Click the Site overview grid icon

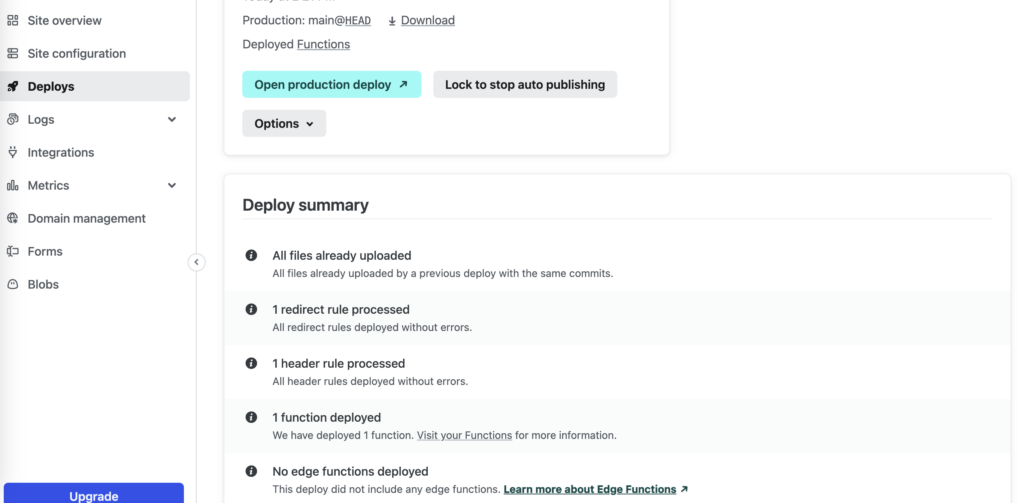coord(13,20)
